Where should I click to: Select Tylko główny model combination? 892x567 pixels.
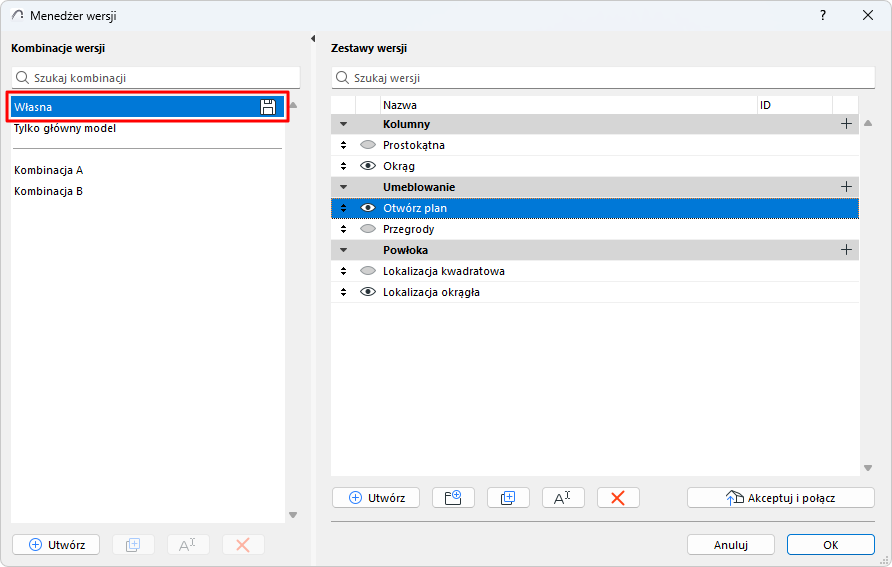pyautogui.click(x=65, y=129)
